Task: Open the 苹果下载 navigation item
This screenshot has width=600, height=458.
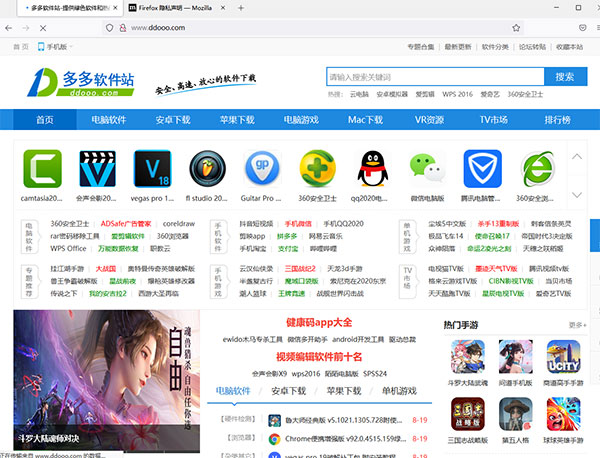Action: pyautogui.click(x=237, y=120)
